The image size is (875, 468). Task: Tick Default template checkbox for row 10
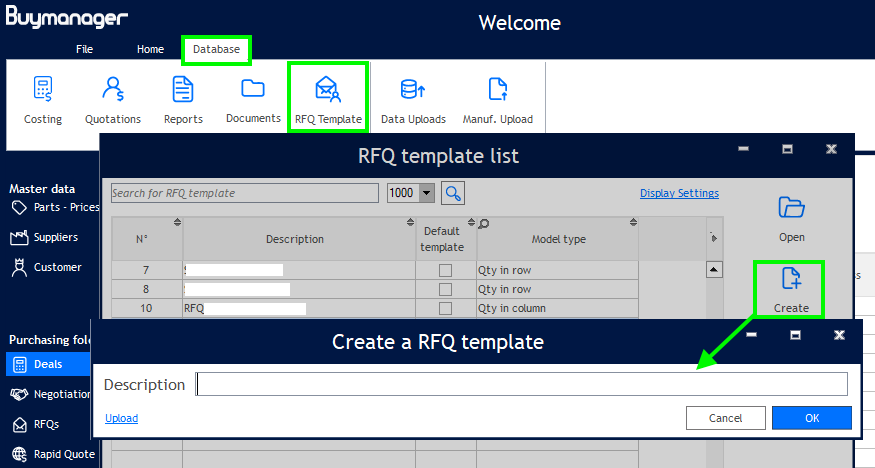click(445, 308)
